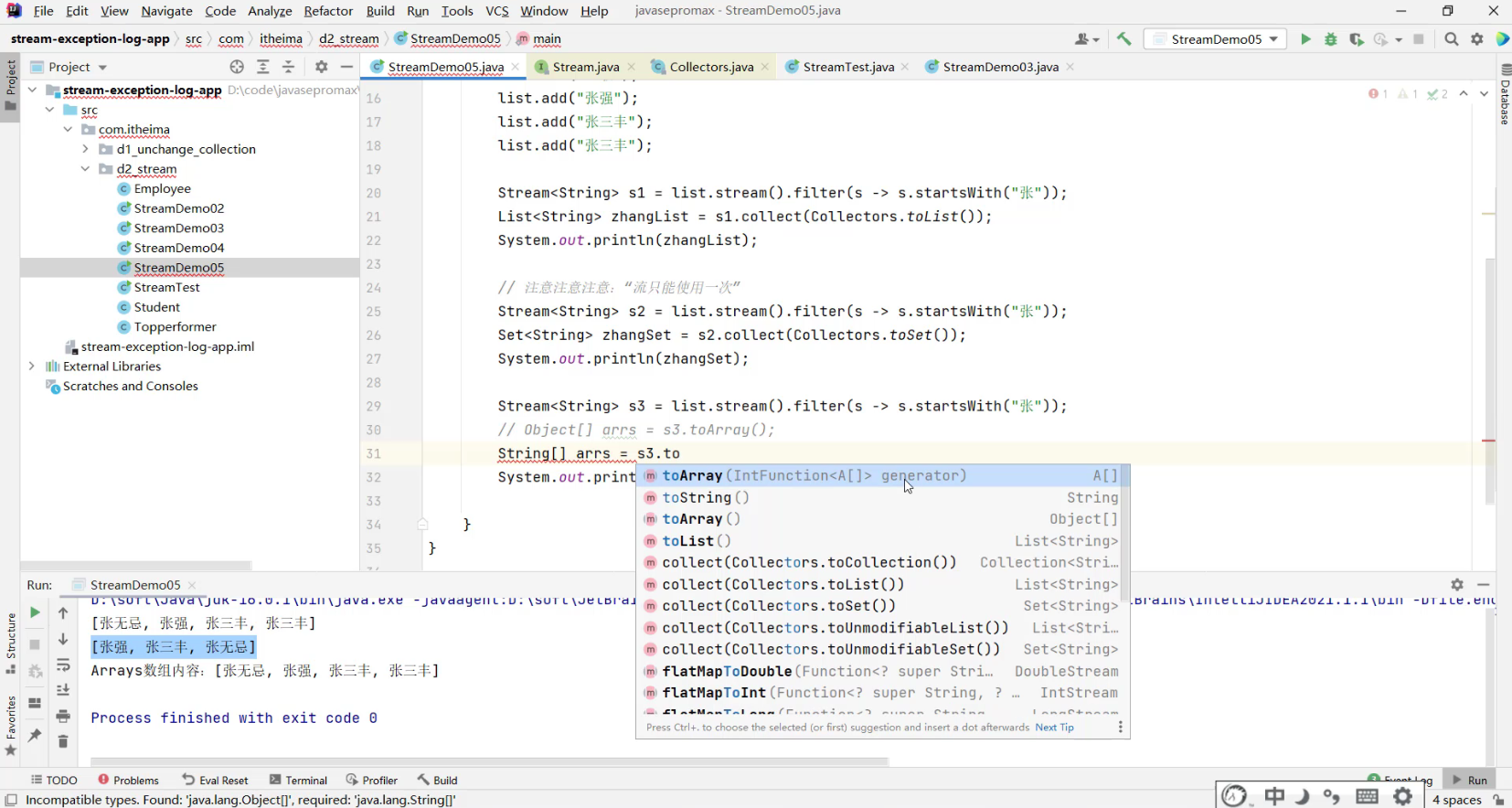Run StreamDemo05 with the green play button

[1305, 39]
